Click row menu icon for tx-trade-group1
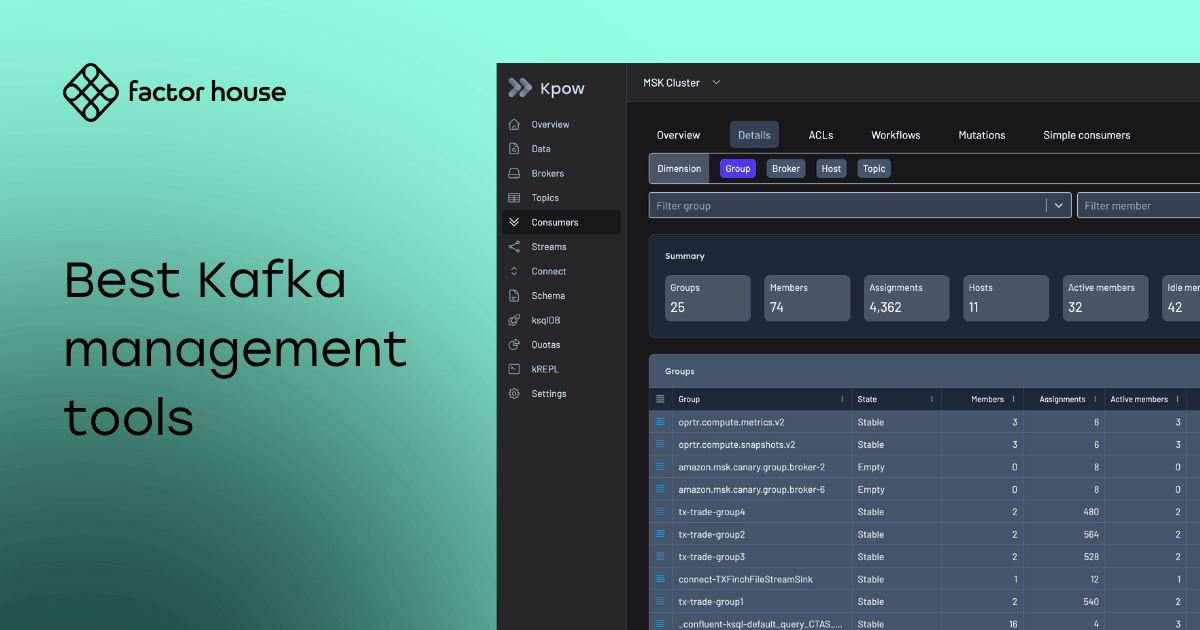 [660, 602]
